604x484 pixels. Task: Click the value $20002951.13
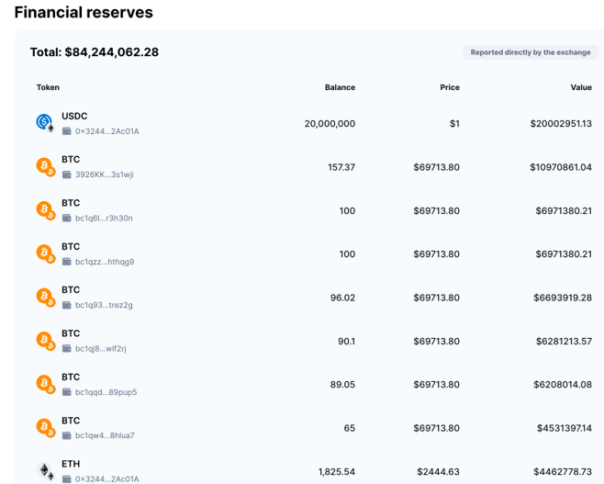click(x=561, y=124)
